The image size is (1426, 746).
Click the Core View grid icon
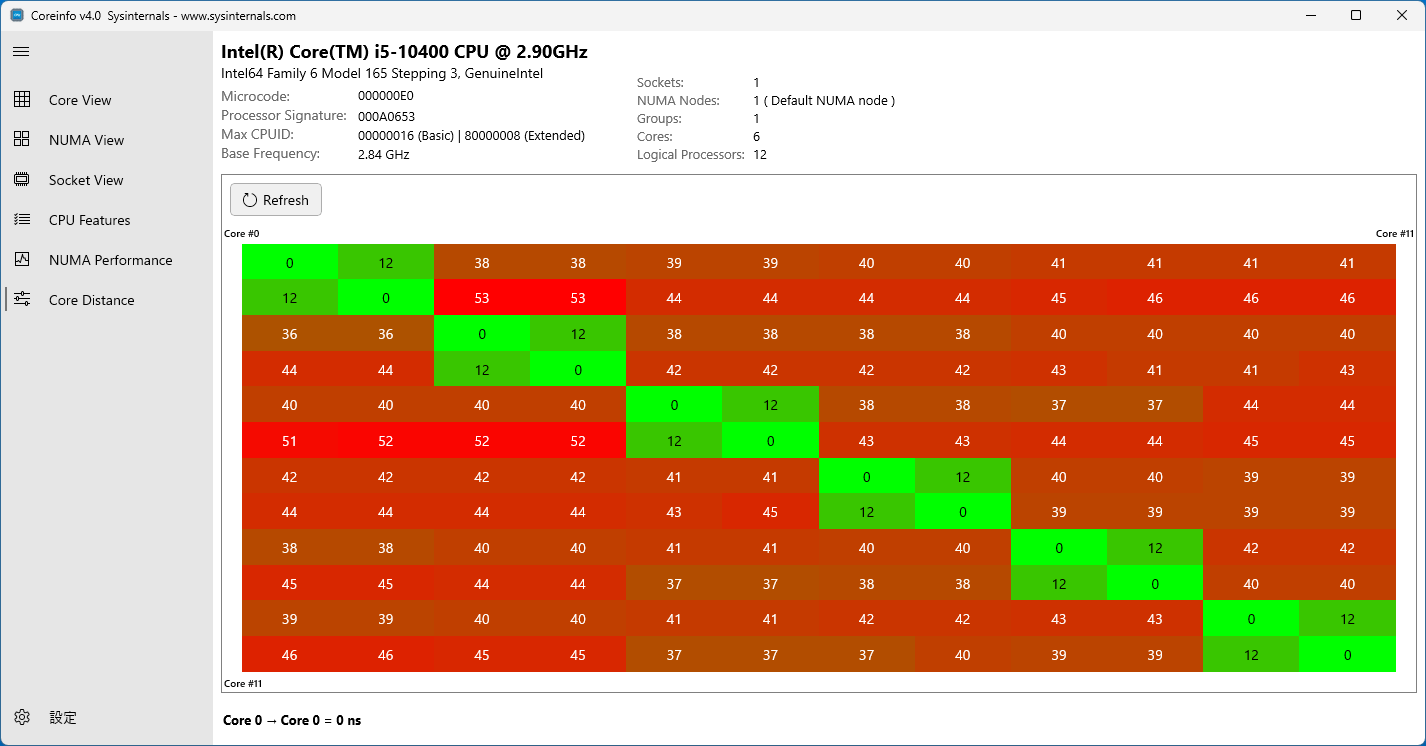point(21,100)
